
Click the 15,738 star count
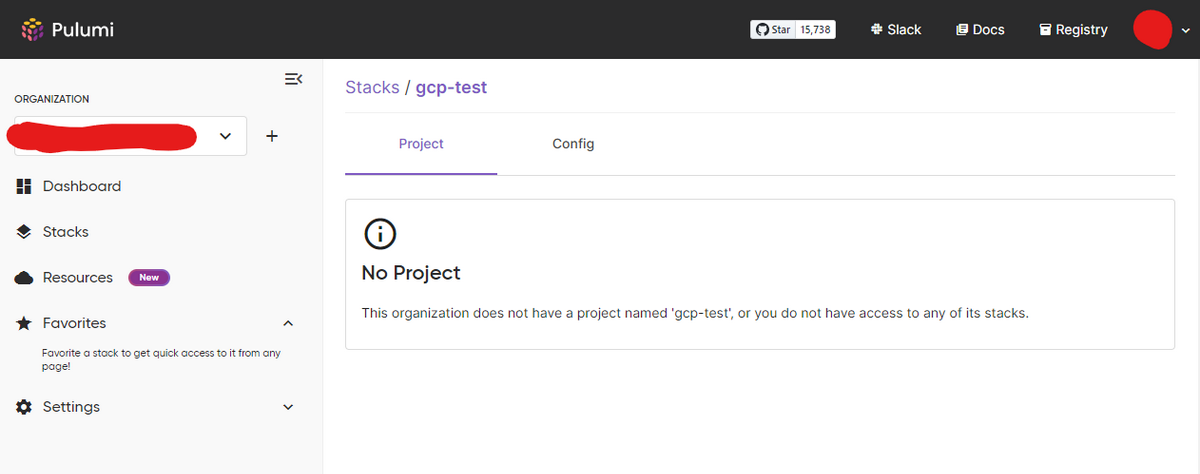coord(816,30)
